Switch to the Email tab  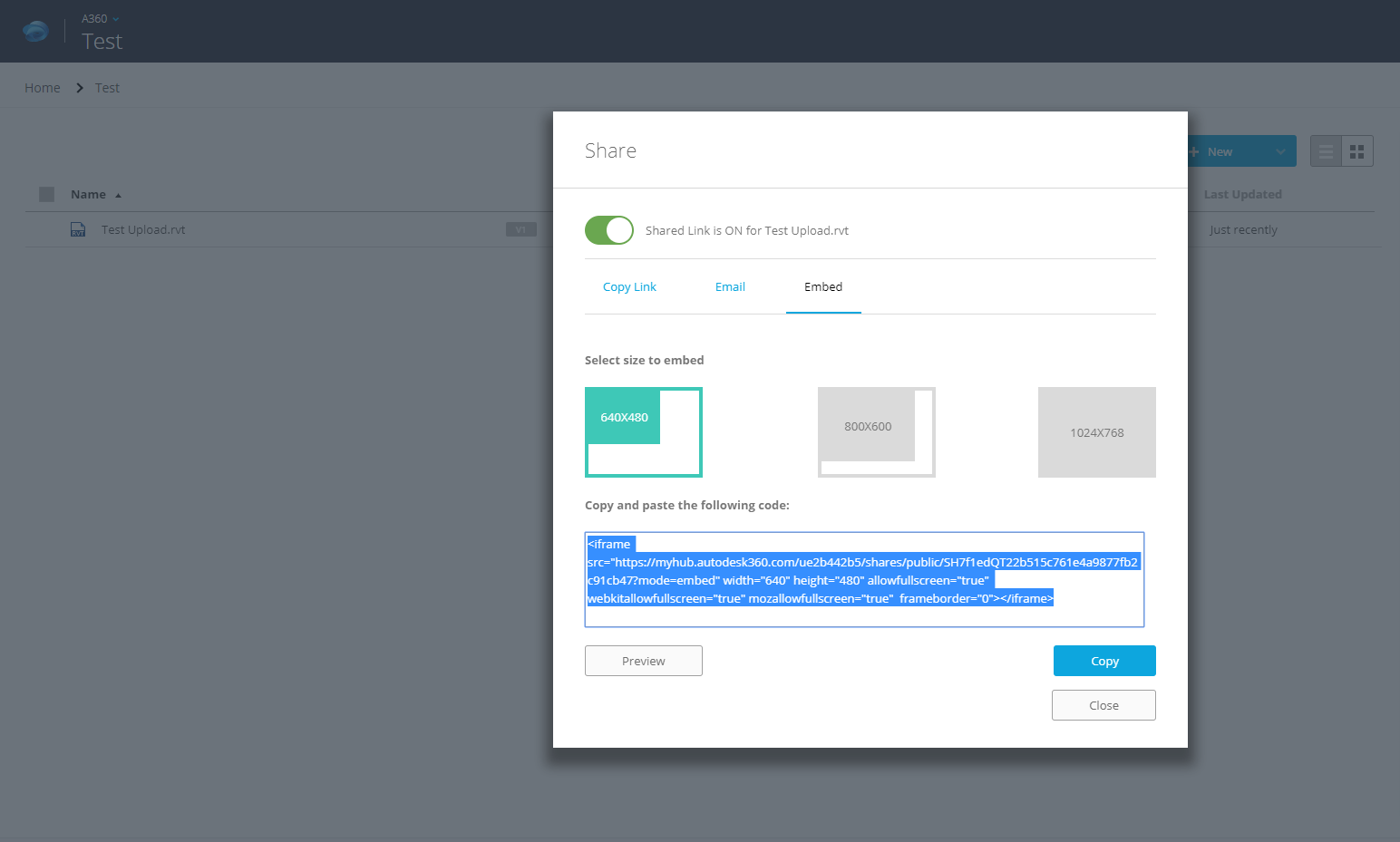point(730,286)
